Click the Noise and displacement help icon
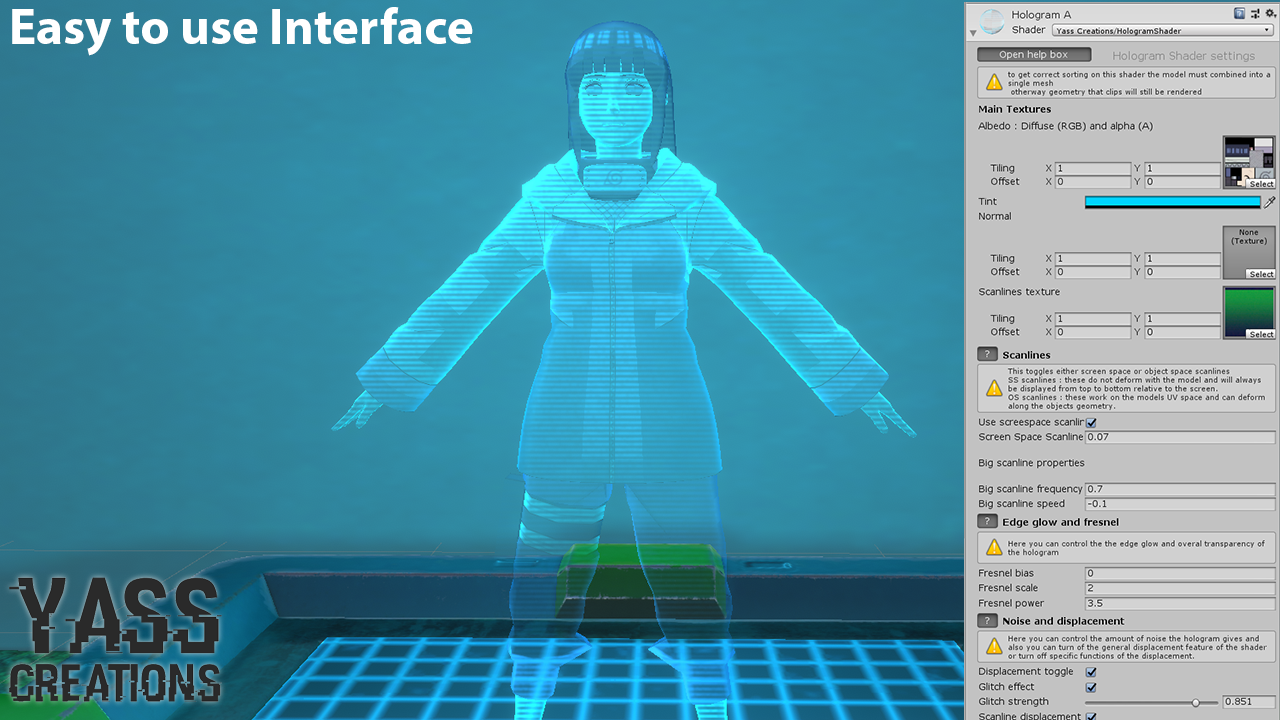This screenshot has height=720, width=1280. point(987,620)
